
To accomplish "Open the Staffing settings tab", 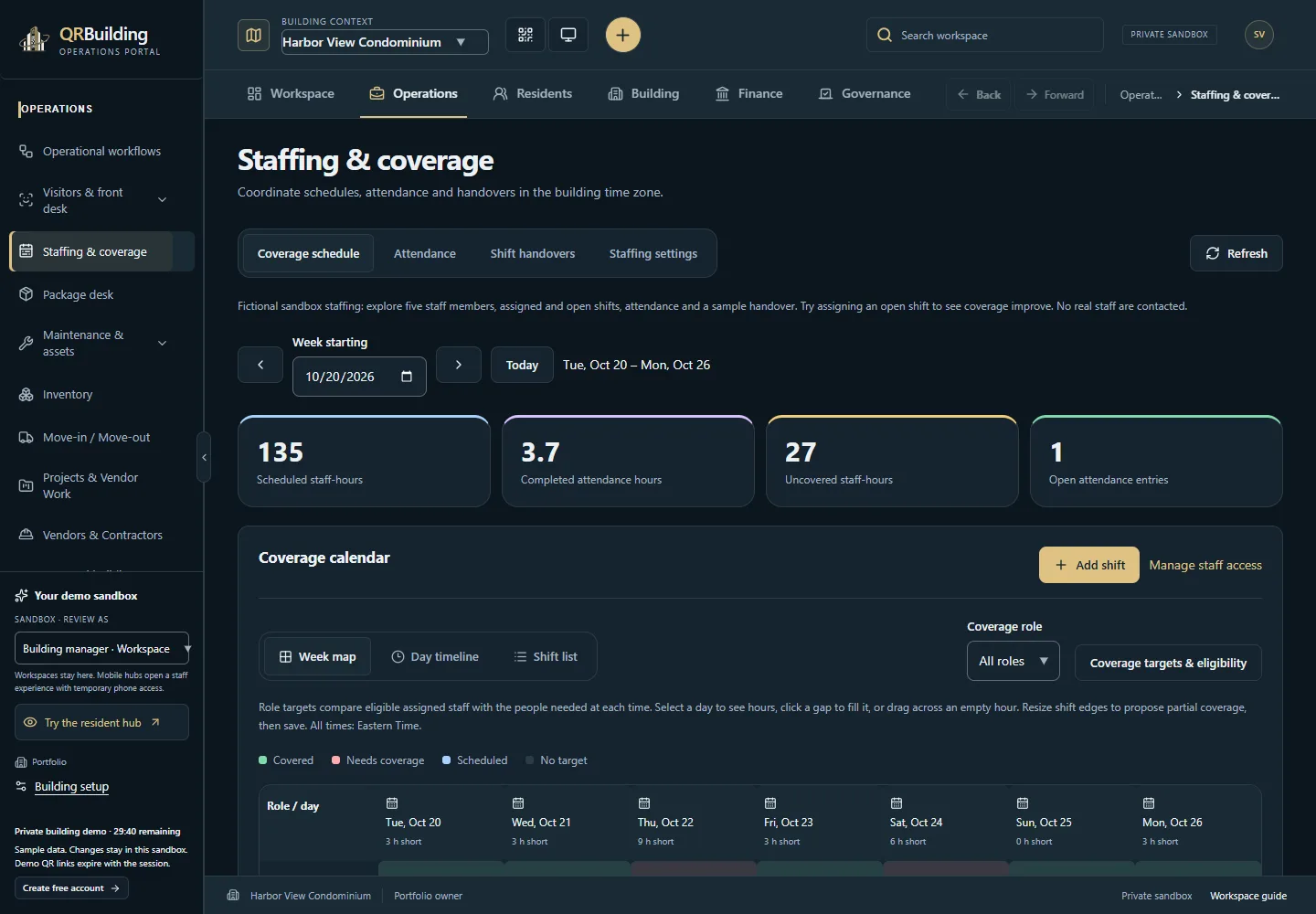I will coord(653,253).
